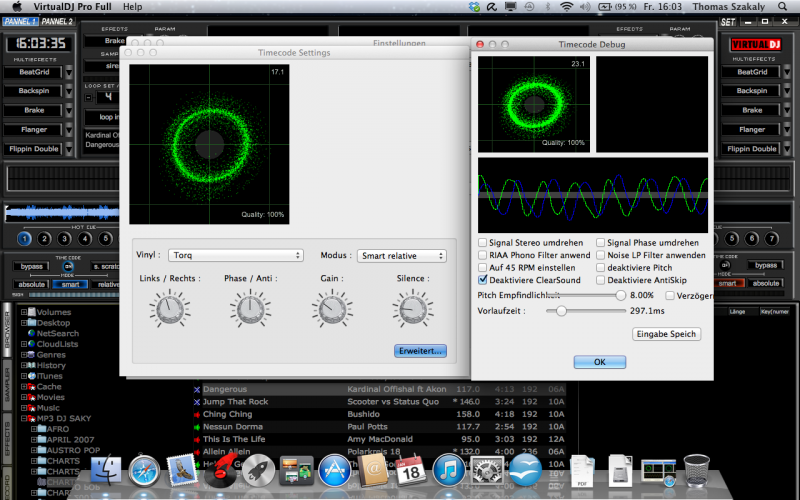Click blue X icon beside Dangerous track
The height and width of the screenshot is (500, 800).
click(197, 389)
